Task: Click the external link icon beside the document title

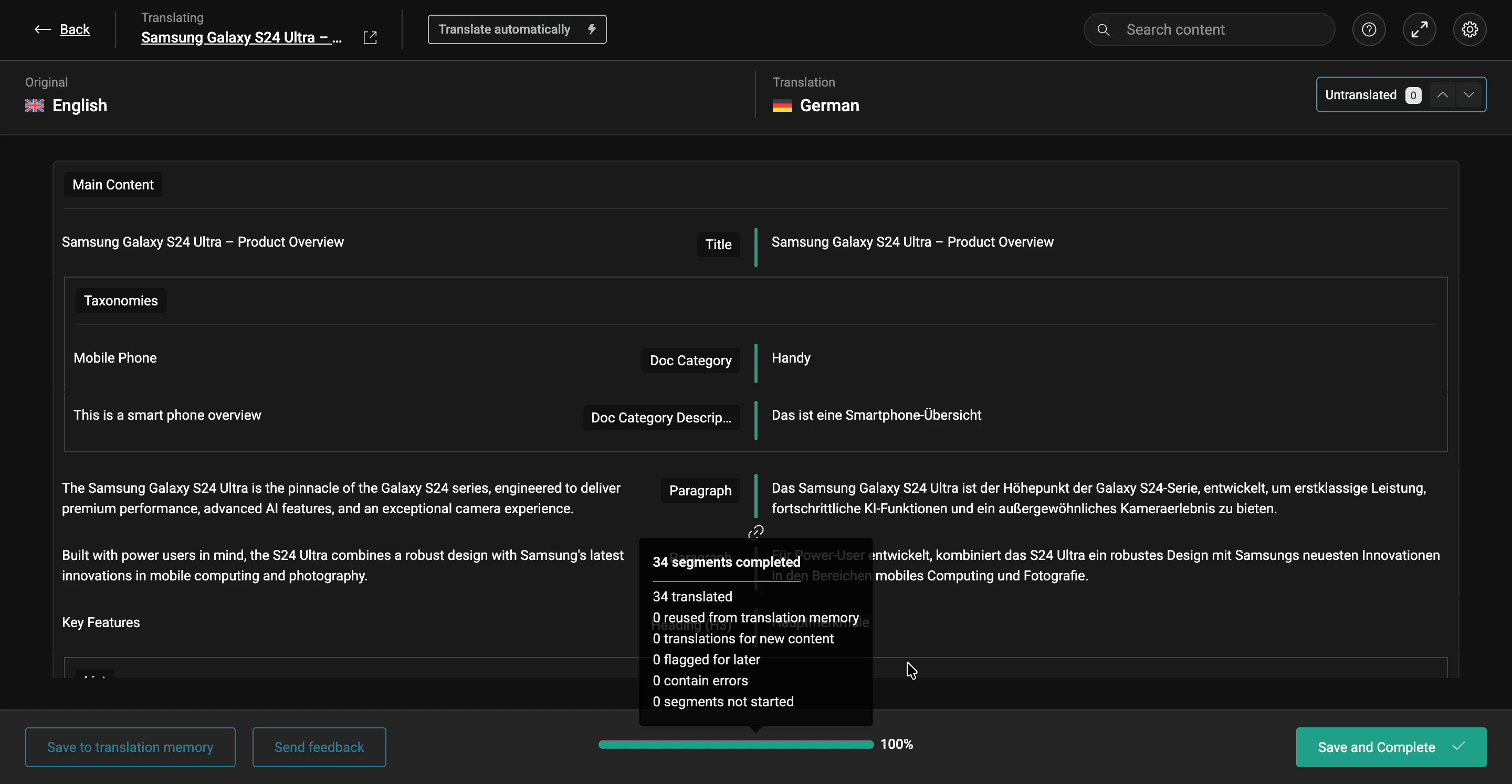Action: 370,36
